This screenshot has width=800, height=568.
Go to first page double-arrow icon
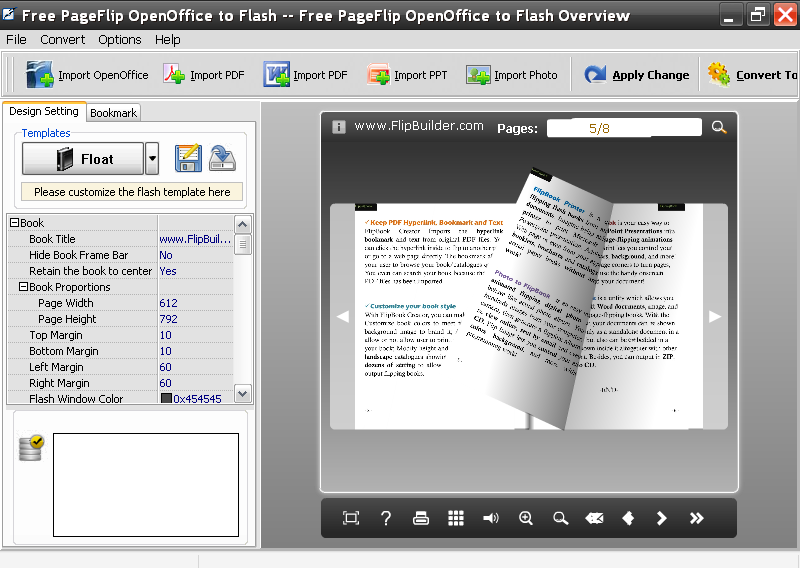594,518
